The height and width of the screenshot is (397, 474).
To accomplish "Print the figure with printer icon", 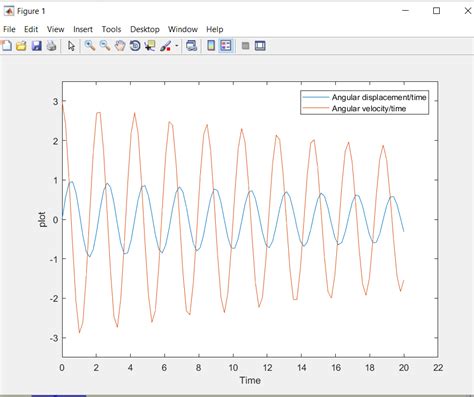I will tap(51, 46).
